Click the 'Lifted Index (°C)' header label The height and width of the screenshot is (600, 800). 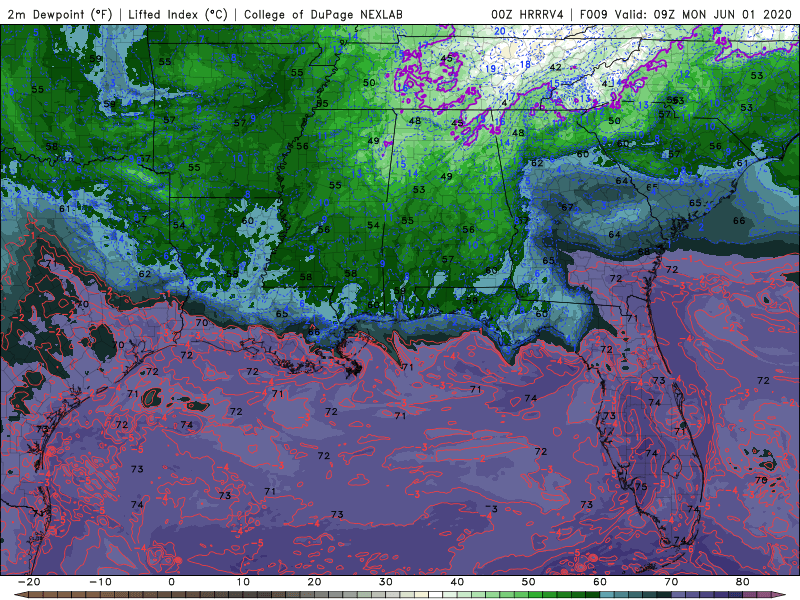[178, 14]
